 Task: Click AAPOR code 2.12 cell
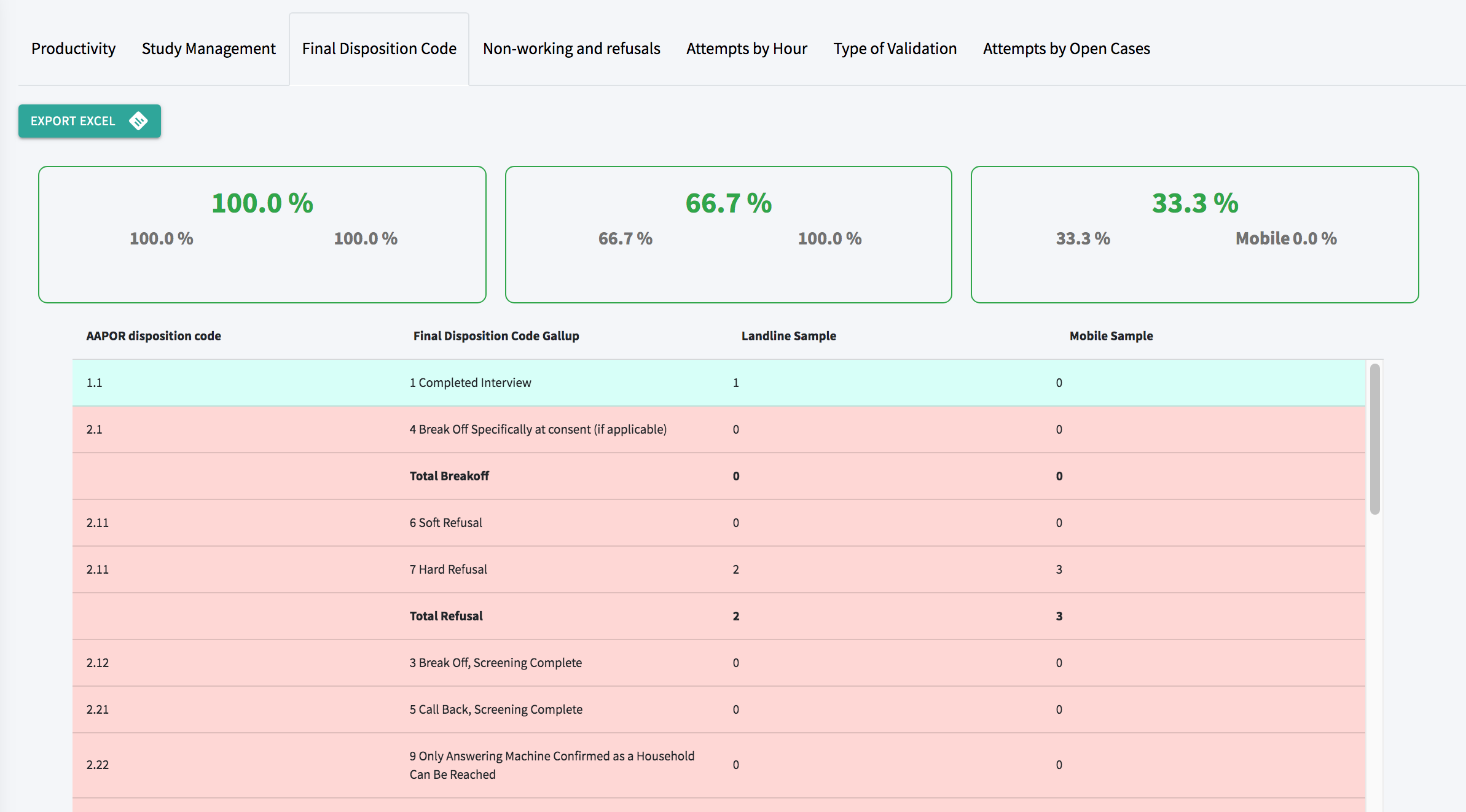(x=97, y=663)
